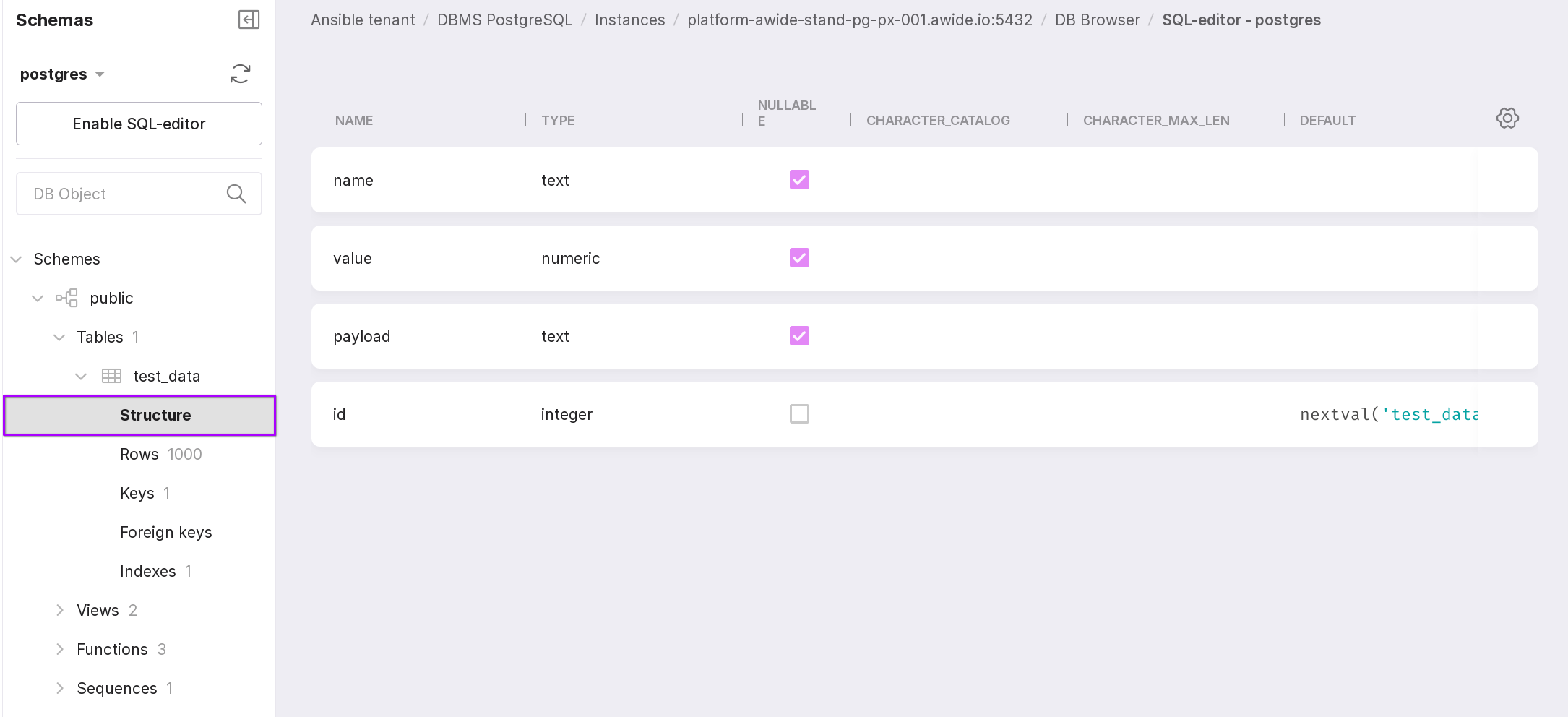Viewport: 1568px width, 717px height.
Task: Click the Enable SQL-editor button
Action: [x=139, y=124]
